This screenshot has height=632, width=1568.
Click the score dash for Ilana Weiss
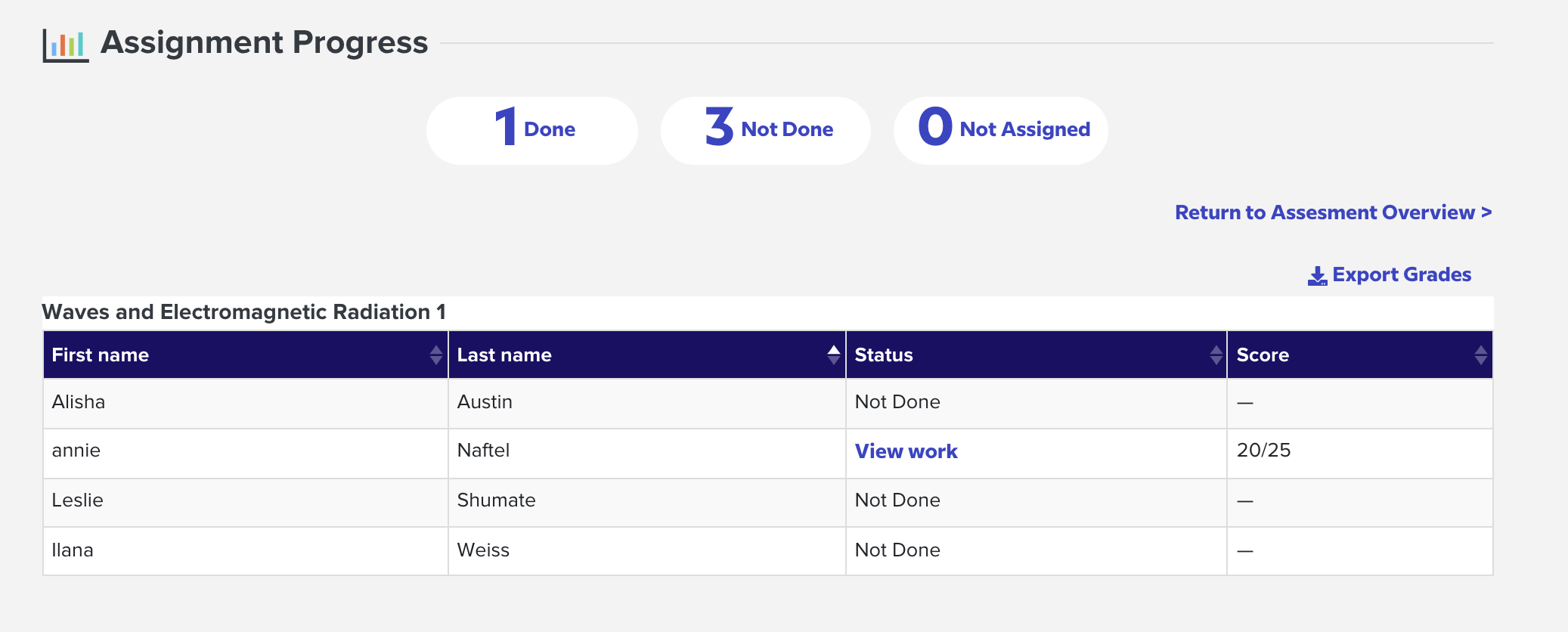(1245, 551)
